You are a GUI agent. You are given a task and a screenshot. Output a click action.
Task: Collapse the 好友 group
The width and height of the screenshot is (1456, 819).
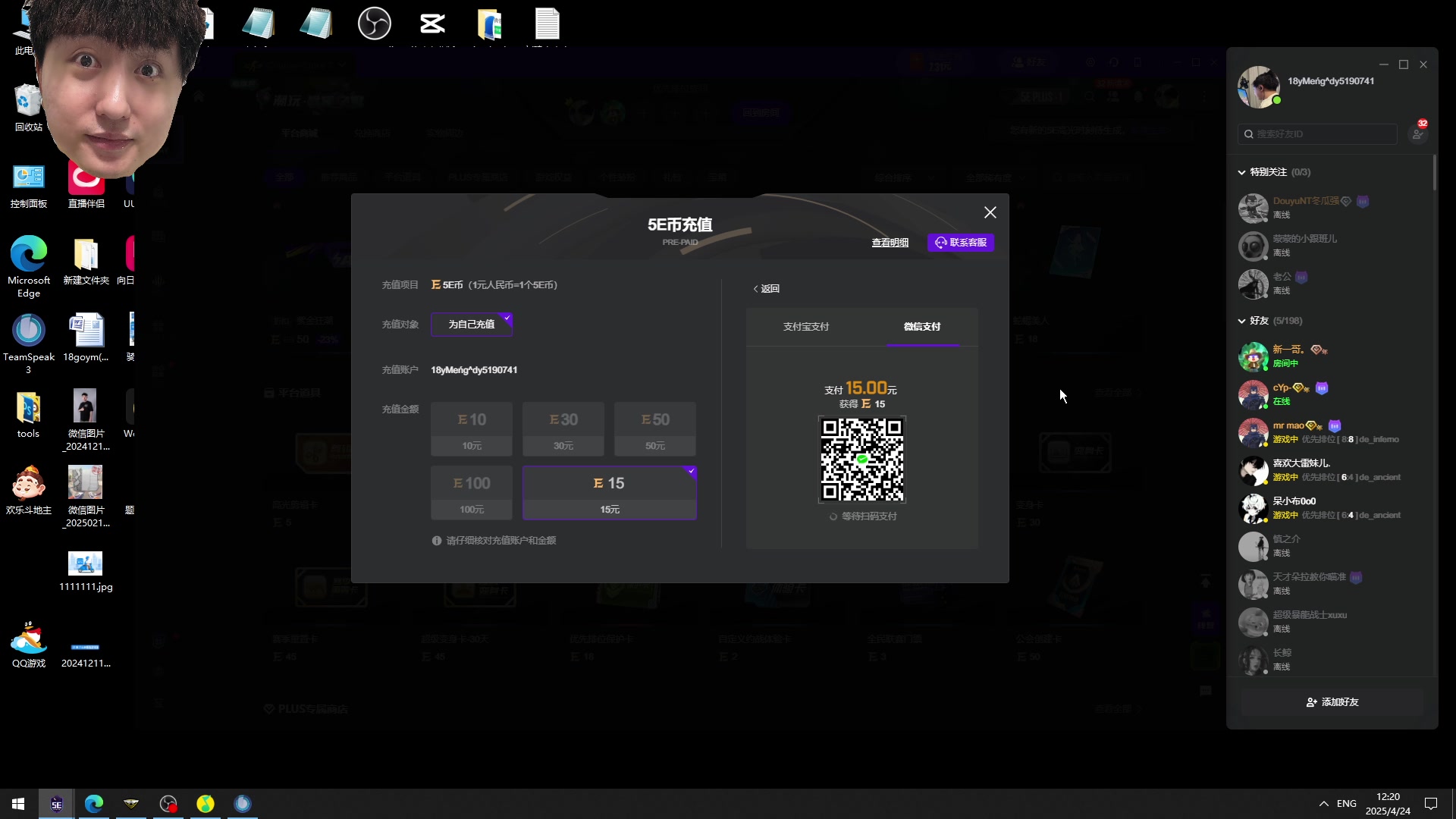(x=1270, y=321)
